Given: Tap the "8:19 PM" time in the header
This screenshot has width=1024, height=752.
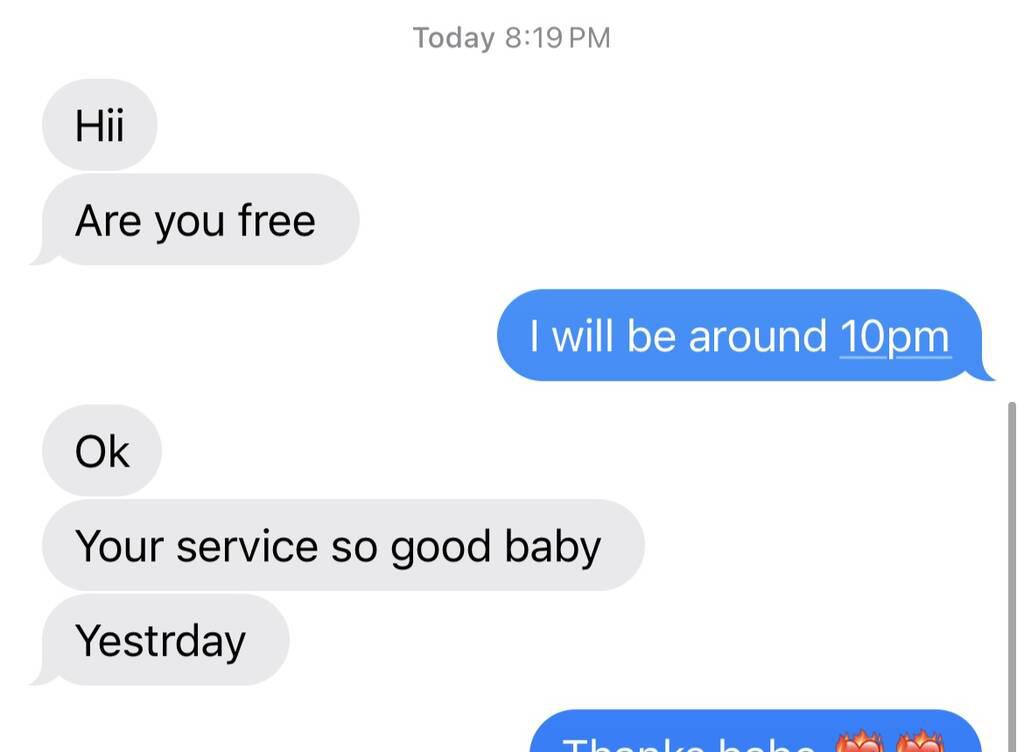Looking at the screenshot, I should pyautogui.click(x=558, y=37).
